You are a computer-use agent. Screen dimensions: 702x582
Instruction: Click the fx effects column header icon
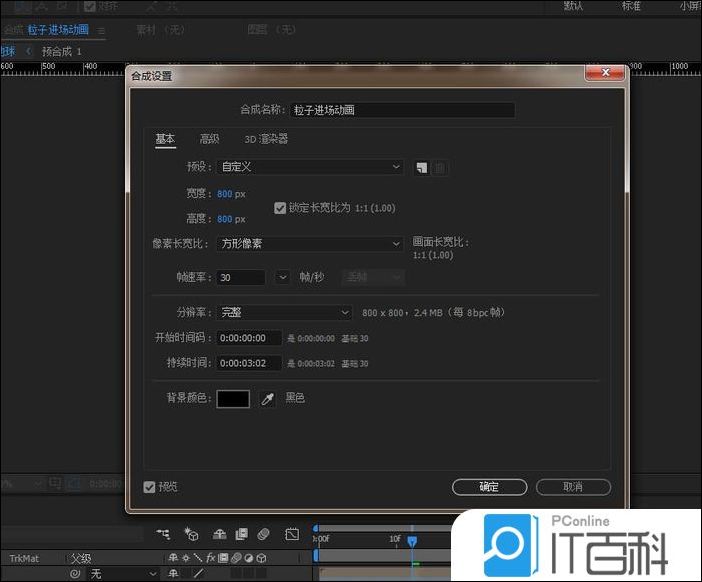(x=210, y=558)
